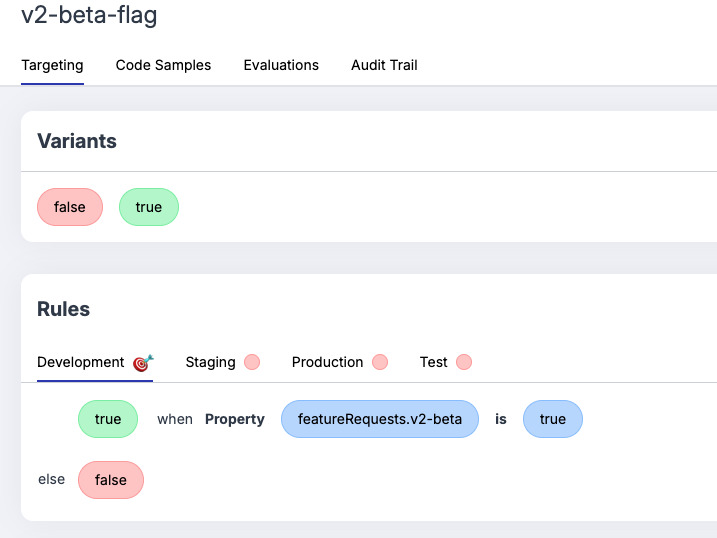Open Production environment rules
The height and width of the screenshot is (538, 717).
(327, 362)
